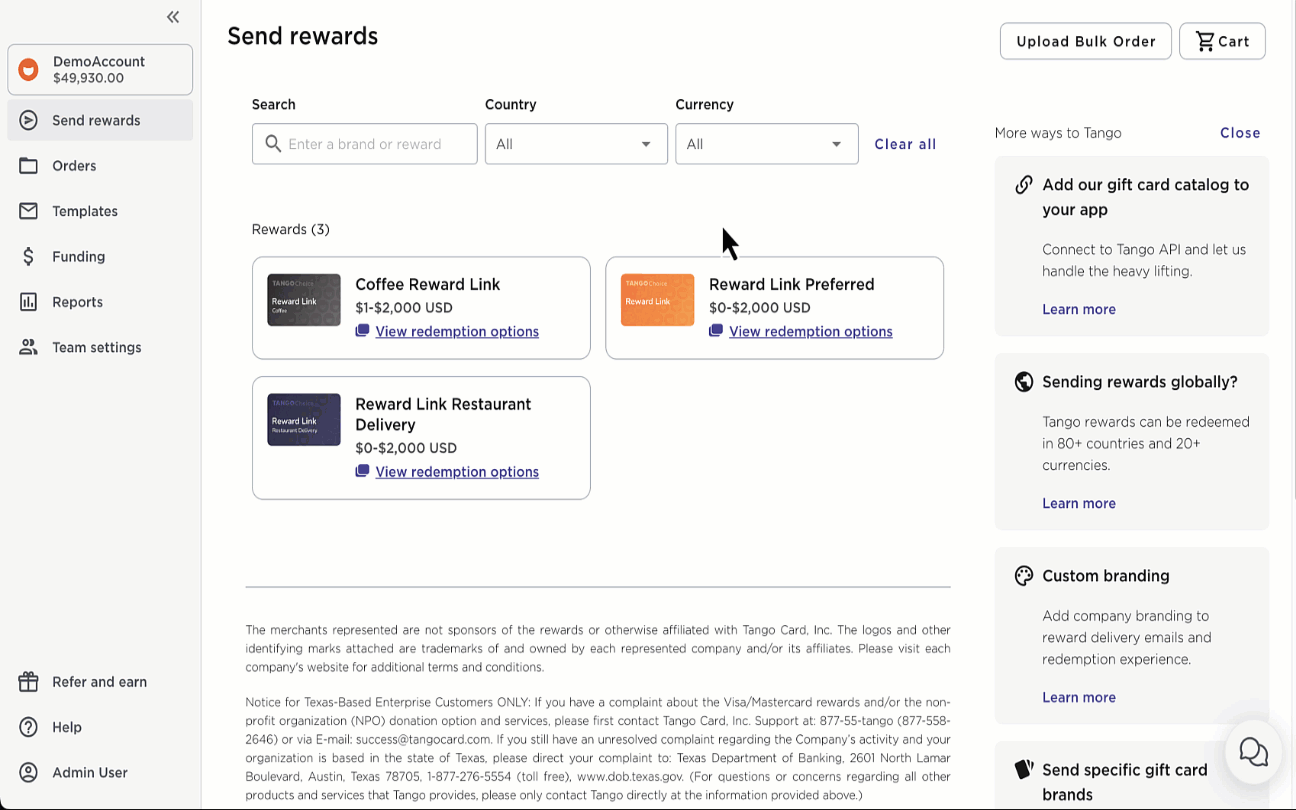Image resolution: width=1296 pixels, height=810 pixels.
Task: Click the Send rewards page heading
Action: pos(303,36)
